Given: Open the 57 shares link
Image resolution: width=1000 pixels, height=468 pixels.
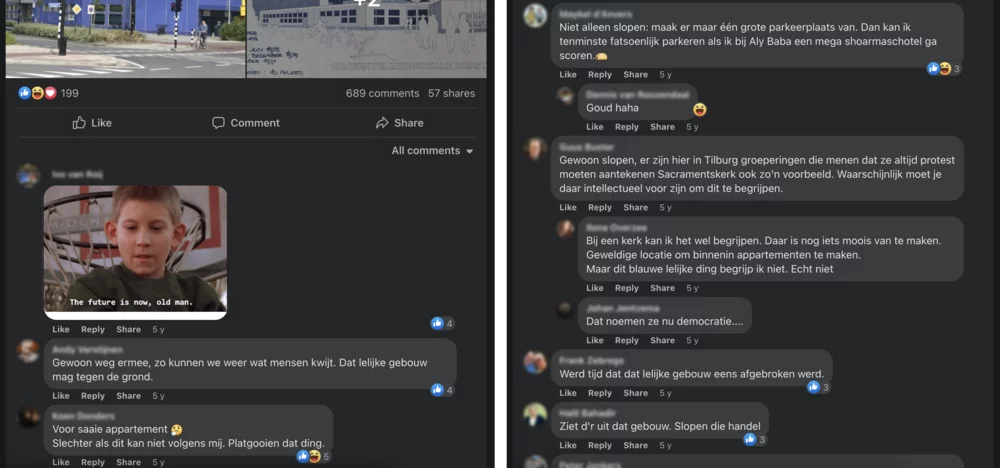Looking at the screenshot, I should pyautogui.click(x=452, y=93).
